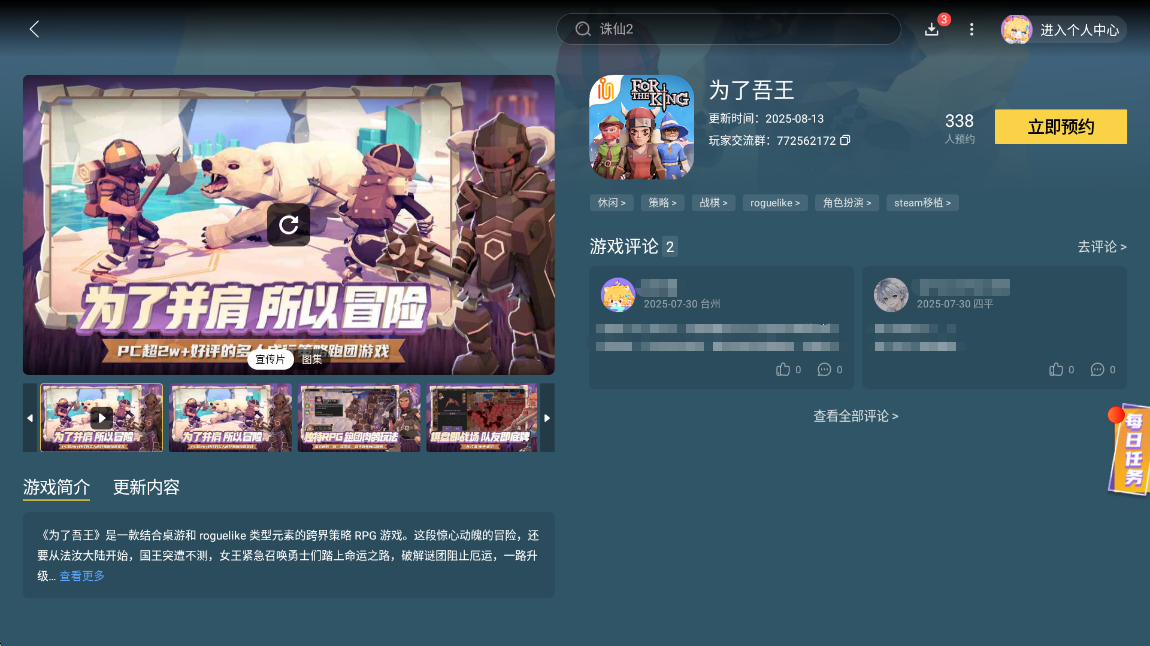Image resolution: width=1150 pixels, height=646 pixels.
Task: Open downloads with the badge icon
Action: (931, 29)
